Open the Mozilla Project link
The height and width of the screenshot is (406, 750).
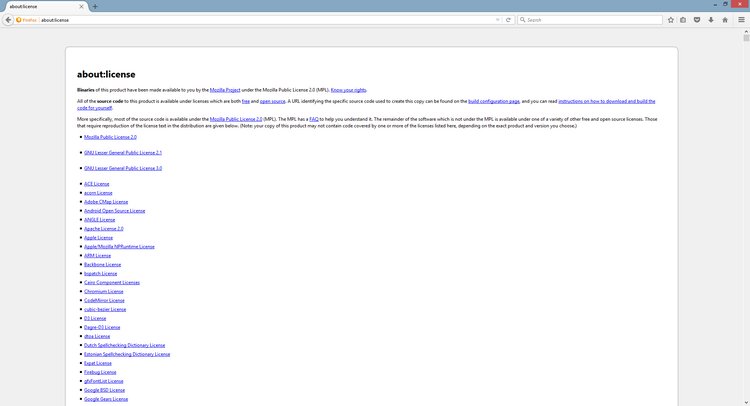pyautogui.click(x=225, y=90)
